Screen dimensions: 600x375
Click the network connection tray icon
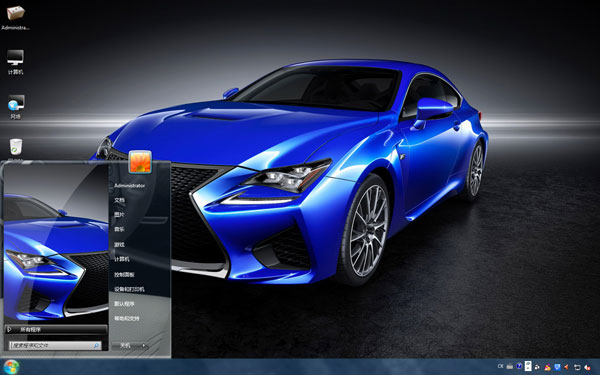577,367
